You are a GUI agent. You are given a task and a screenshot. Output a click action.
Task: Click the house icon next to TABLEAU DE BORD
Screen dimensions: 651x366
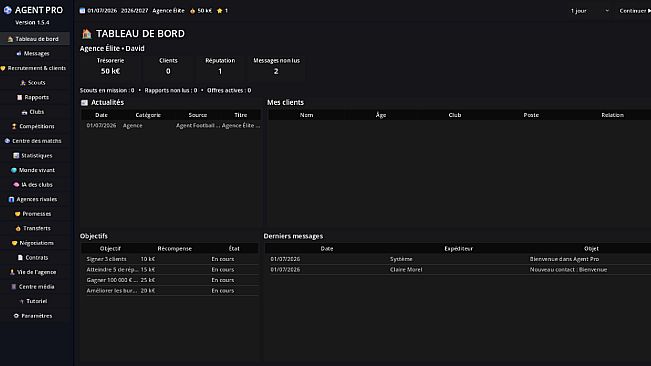click(86, 34)
